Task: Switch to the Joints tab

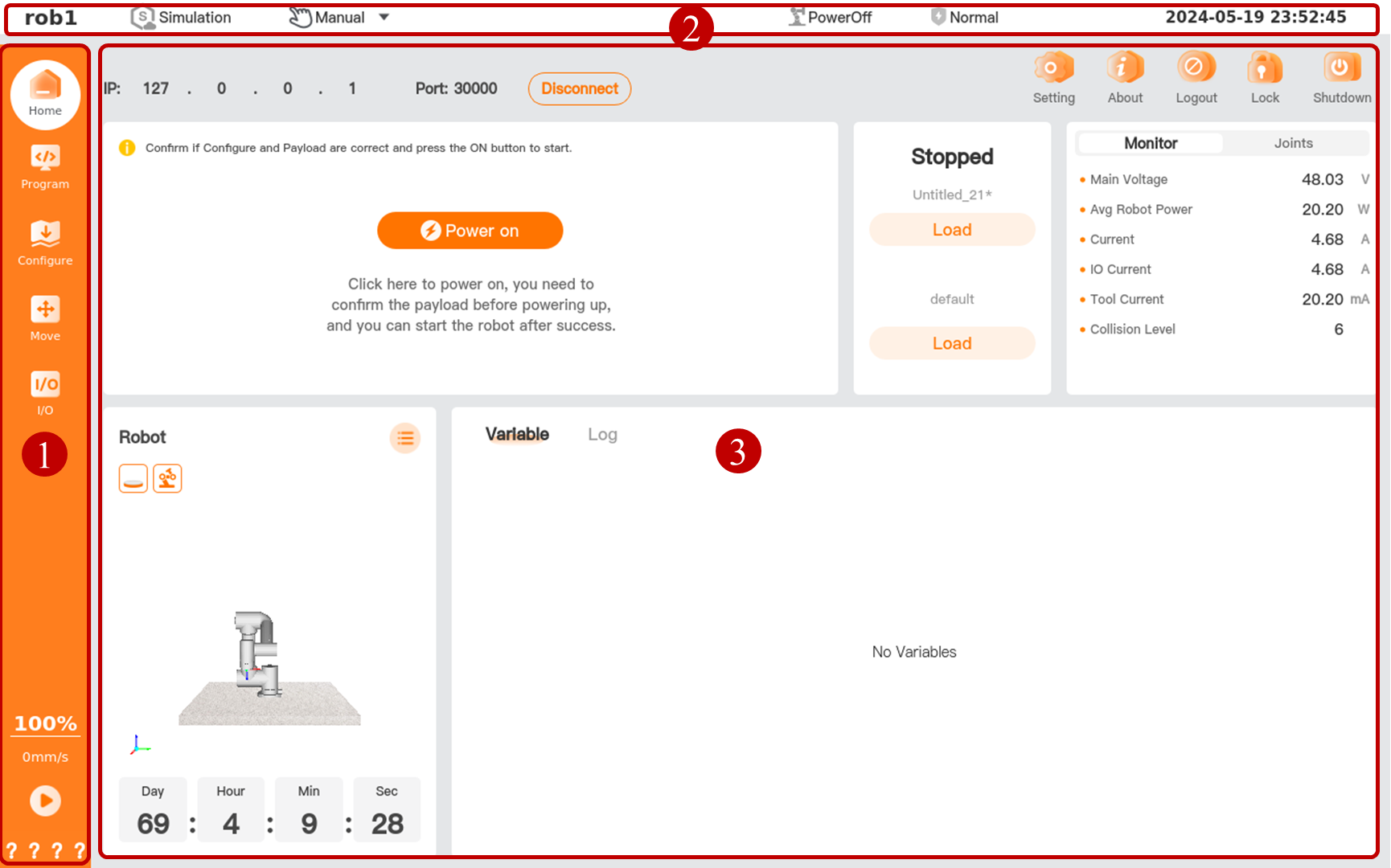Action: pos(1293,143)
